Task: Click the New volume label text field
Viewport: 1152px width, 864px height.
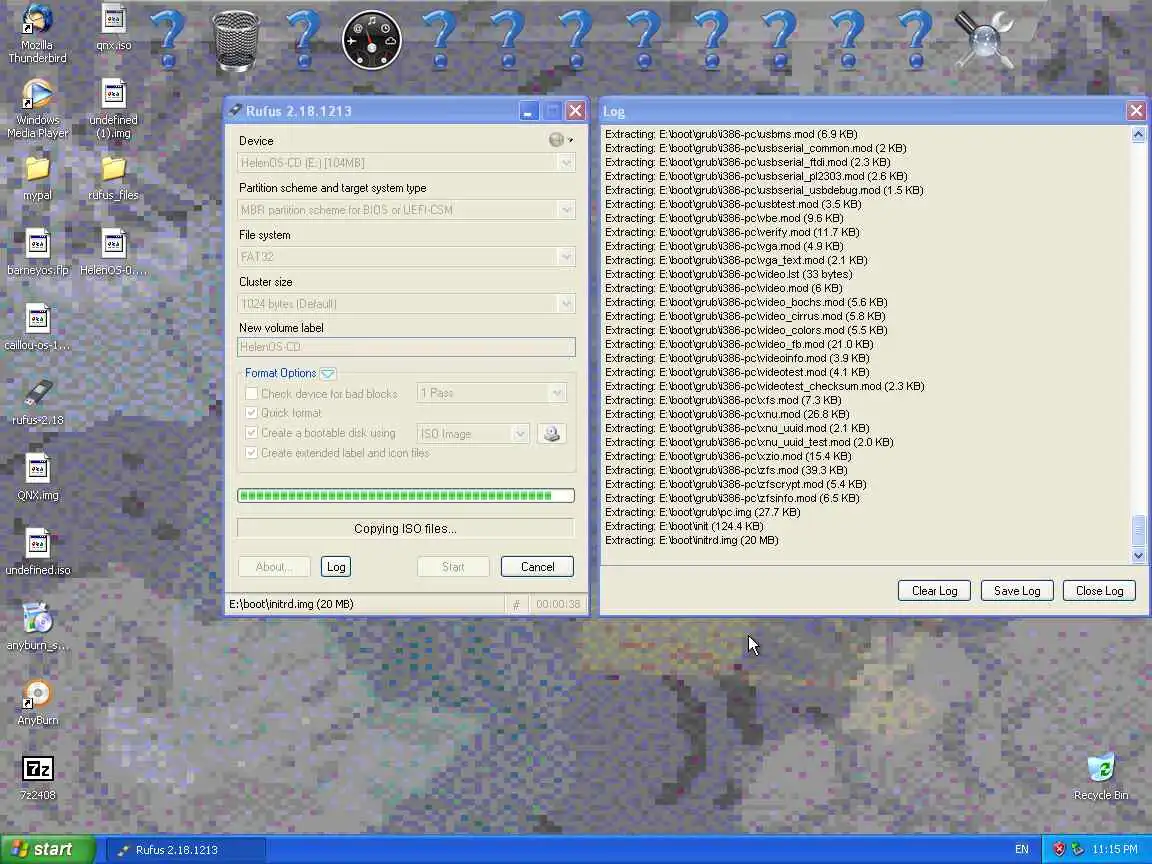Action: pos(406,347)
